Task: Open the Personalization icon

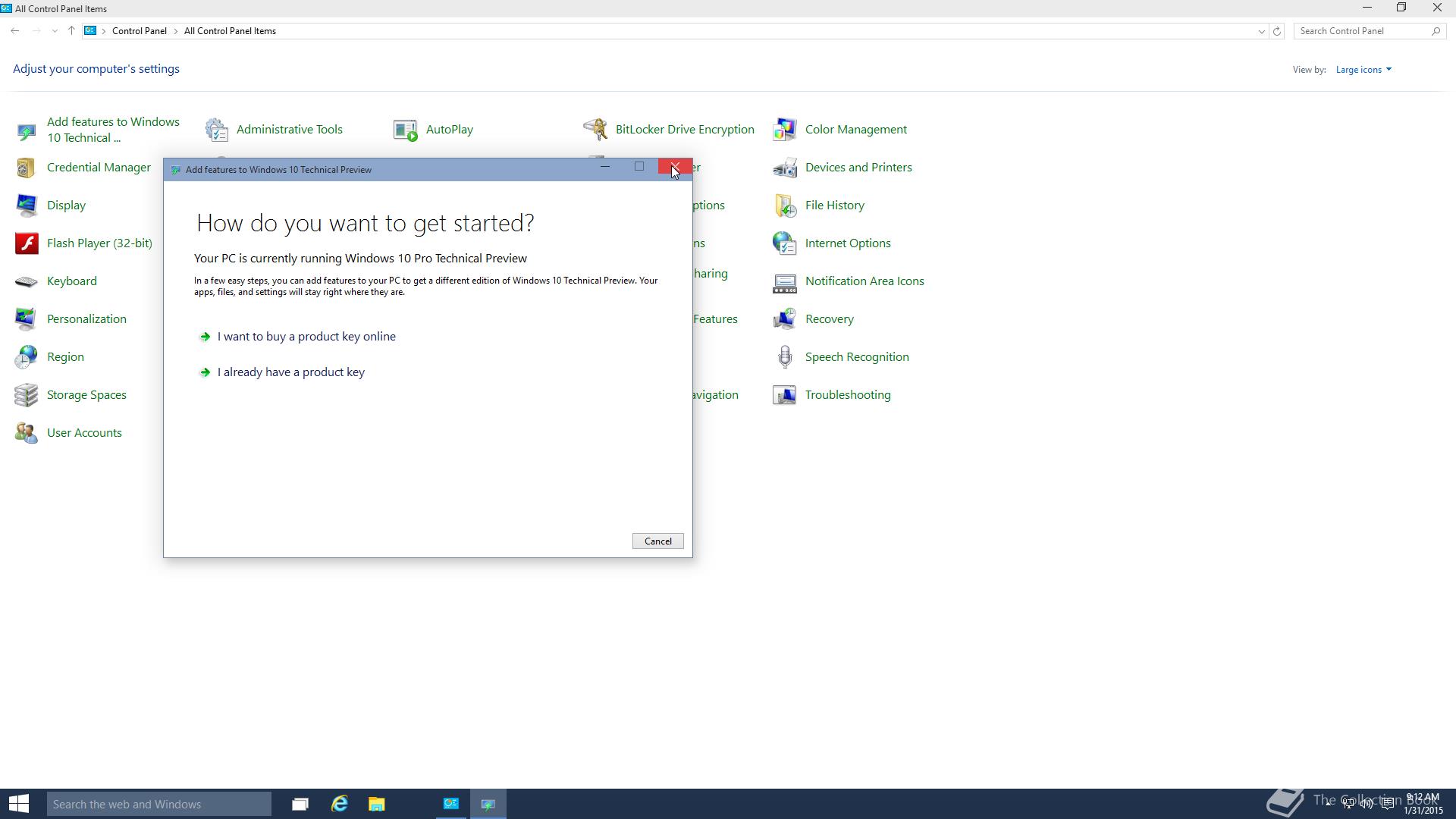Action: [27, 319]
